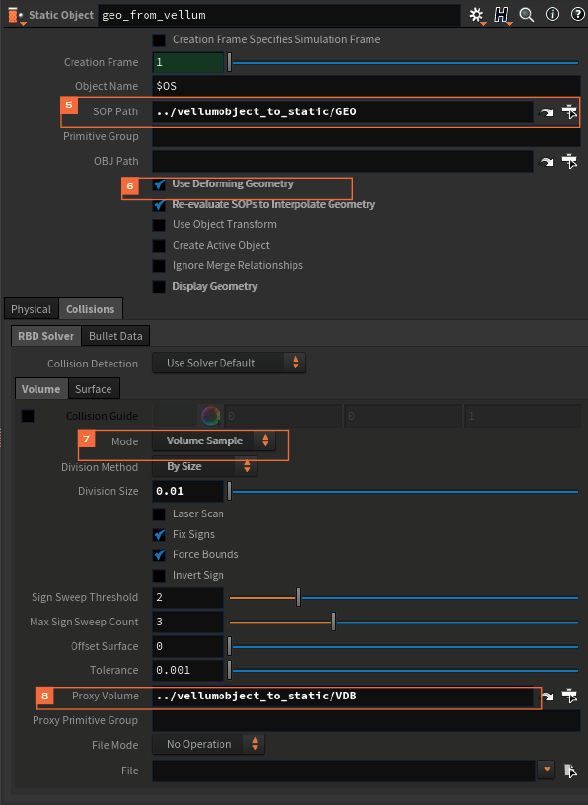
Task: Click the circled info icon
Action: click(x=553, y=14)
